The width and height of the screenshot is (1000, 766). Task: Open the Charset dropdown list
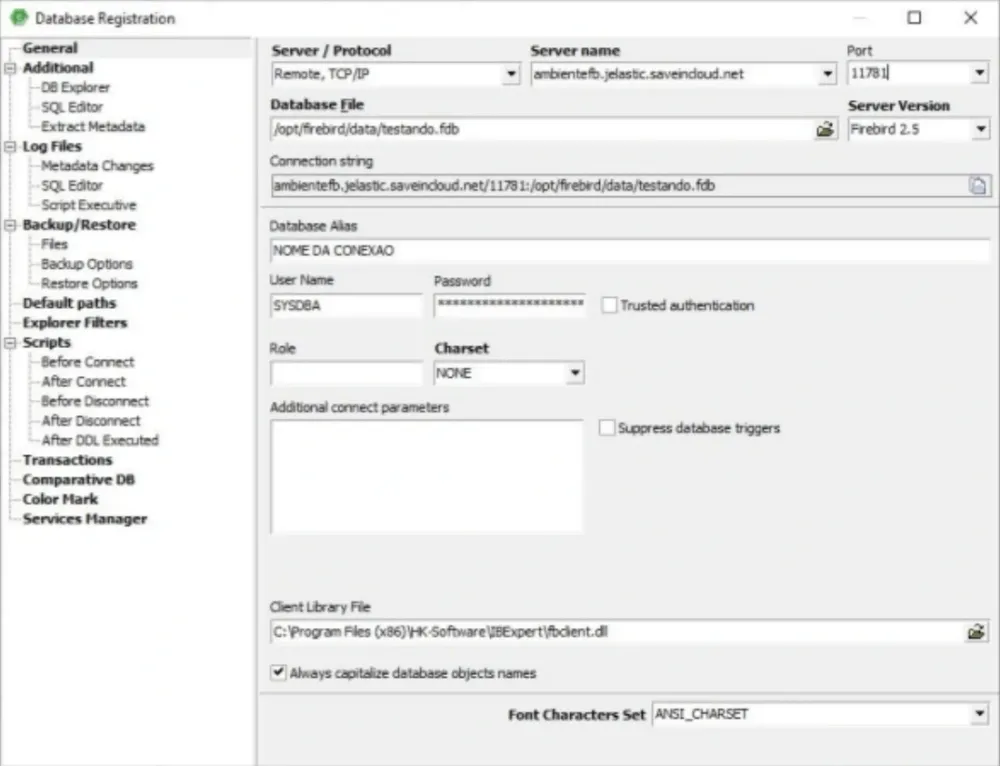tap(574, 373)
